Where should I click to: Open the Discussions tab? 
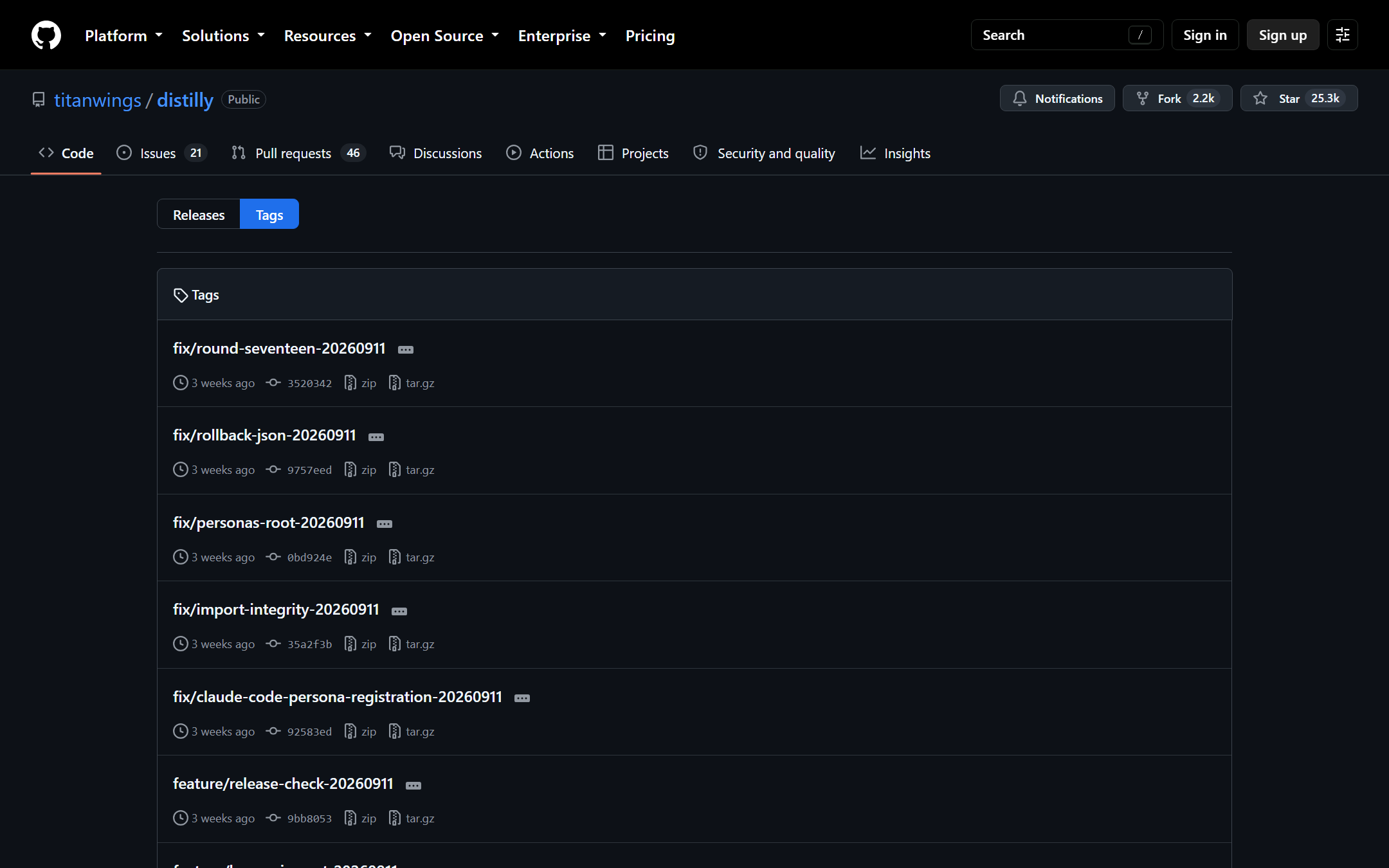(435, 153)
